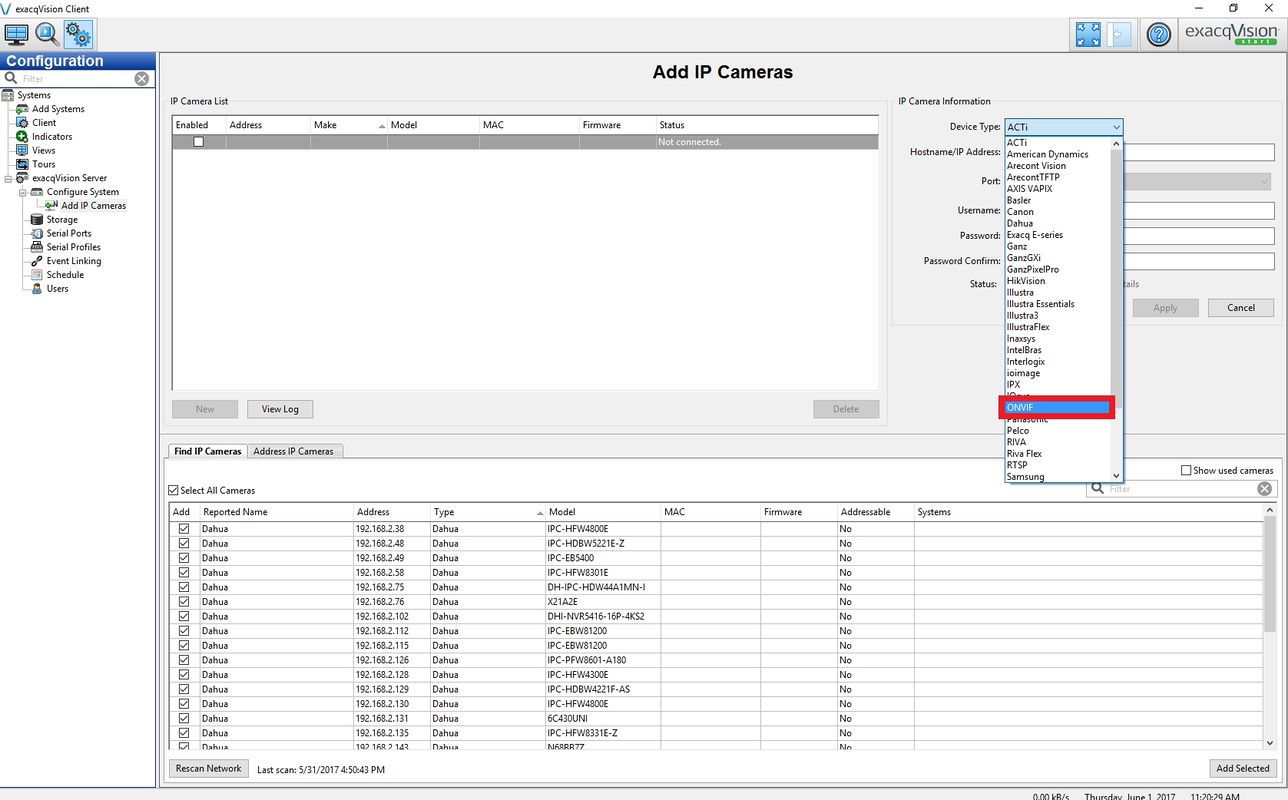This screenshot has height=800, width=1288.
Task: Switch to the Find IP Cameras tab
Action: [x=207, y=452]
